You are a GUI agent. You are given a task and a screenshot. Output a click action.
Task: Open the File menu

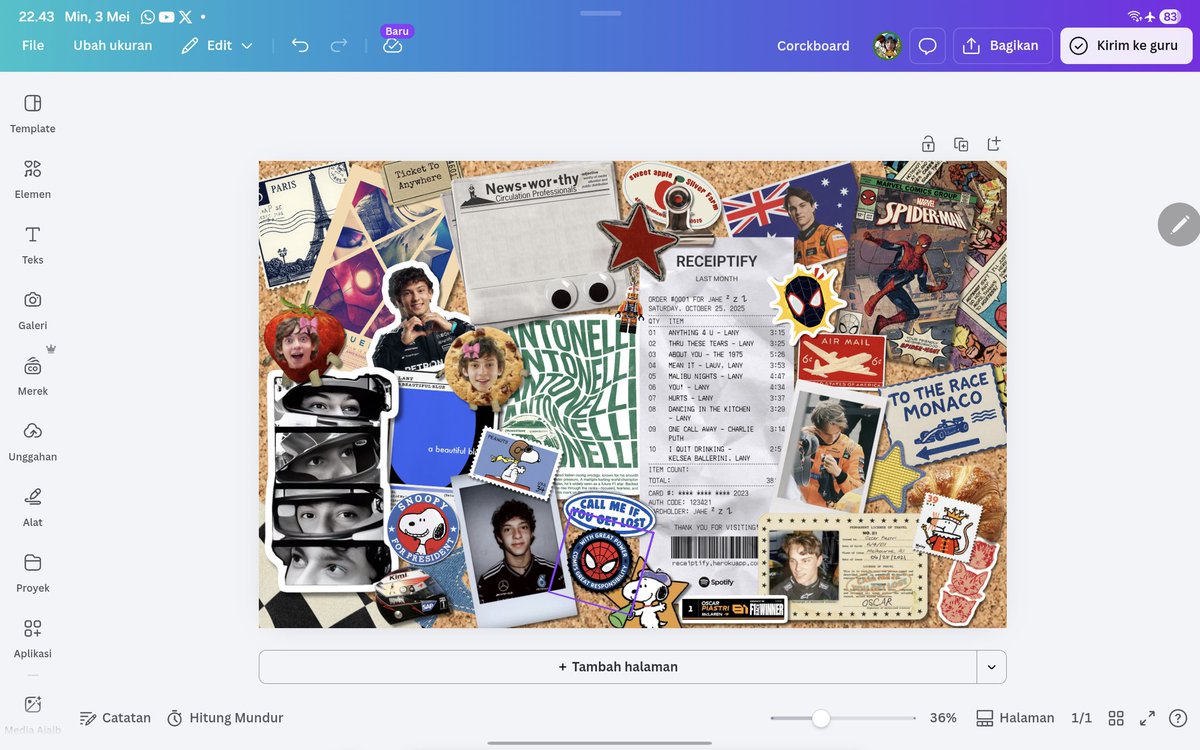[x=33, y=45]
